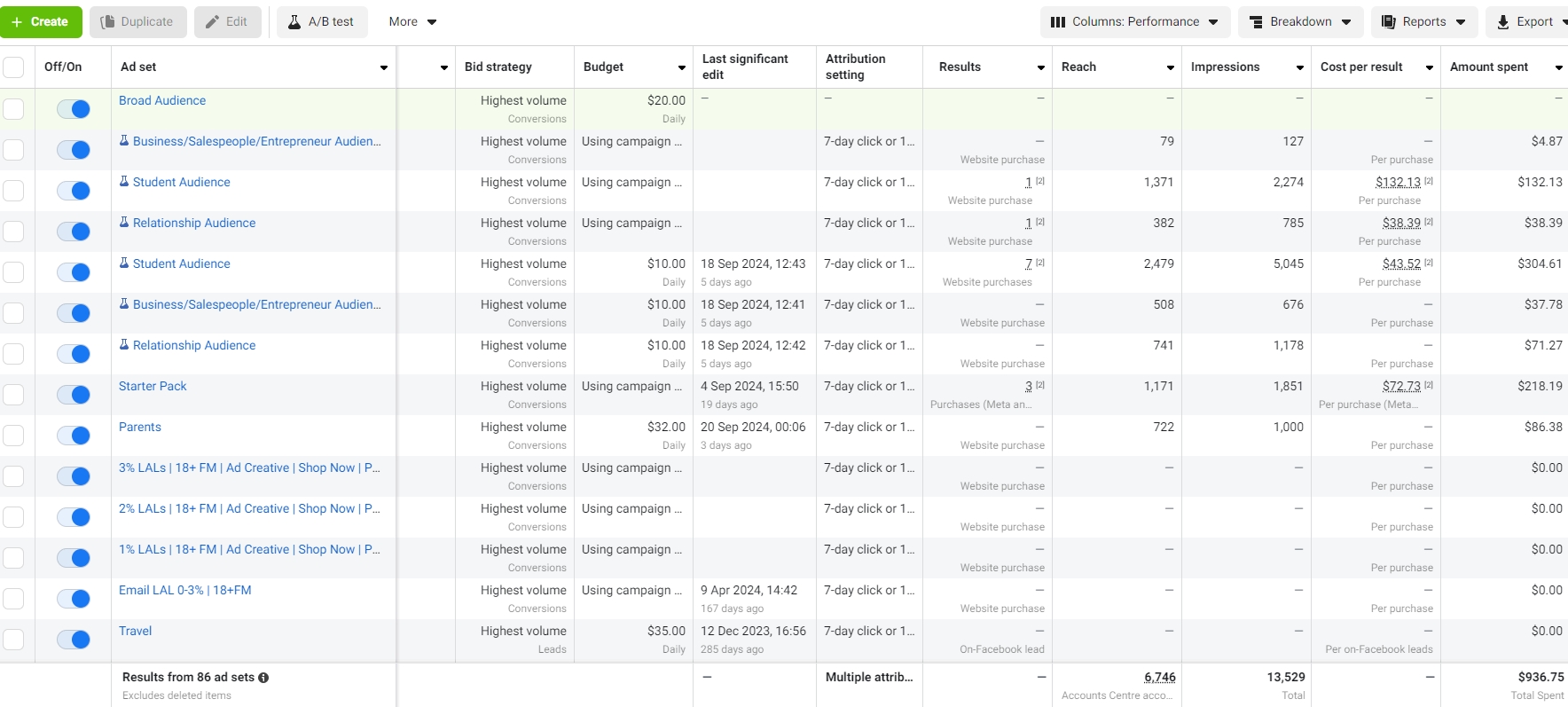Check the box for Parents ad set
The height and width of the screenshot is (707, 1568).
click(13, 436)
